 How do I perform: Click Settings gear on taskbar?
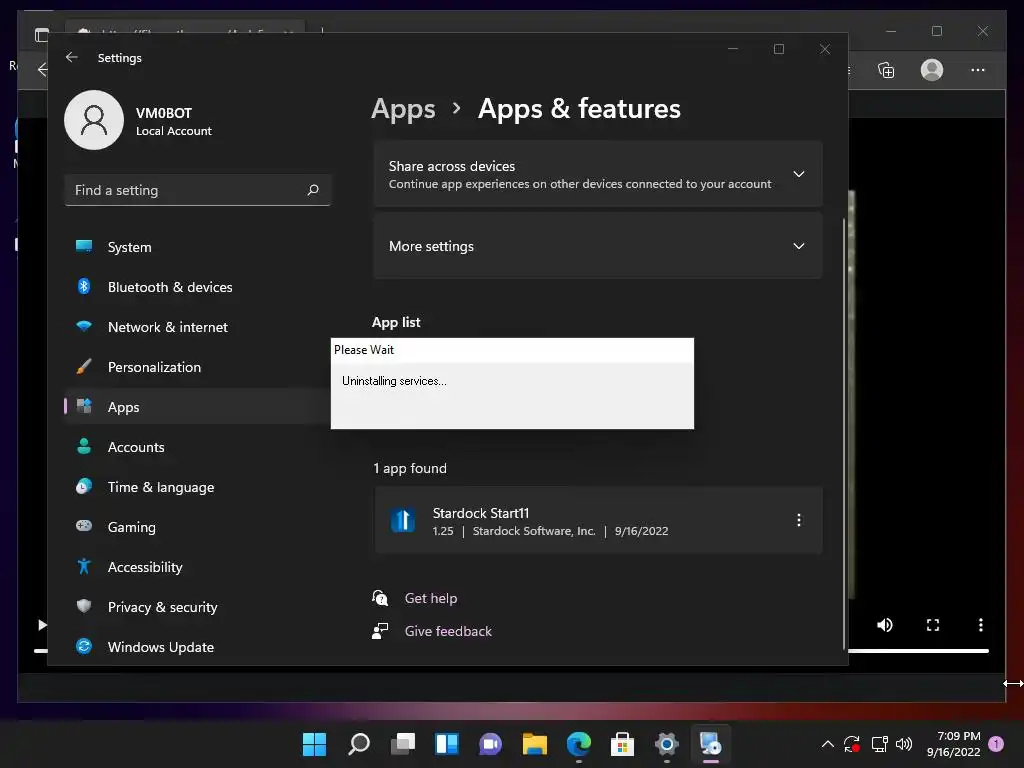tap(666, 744)
